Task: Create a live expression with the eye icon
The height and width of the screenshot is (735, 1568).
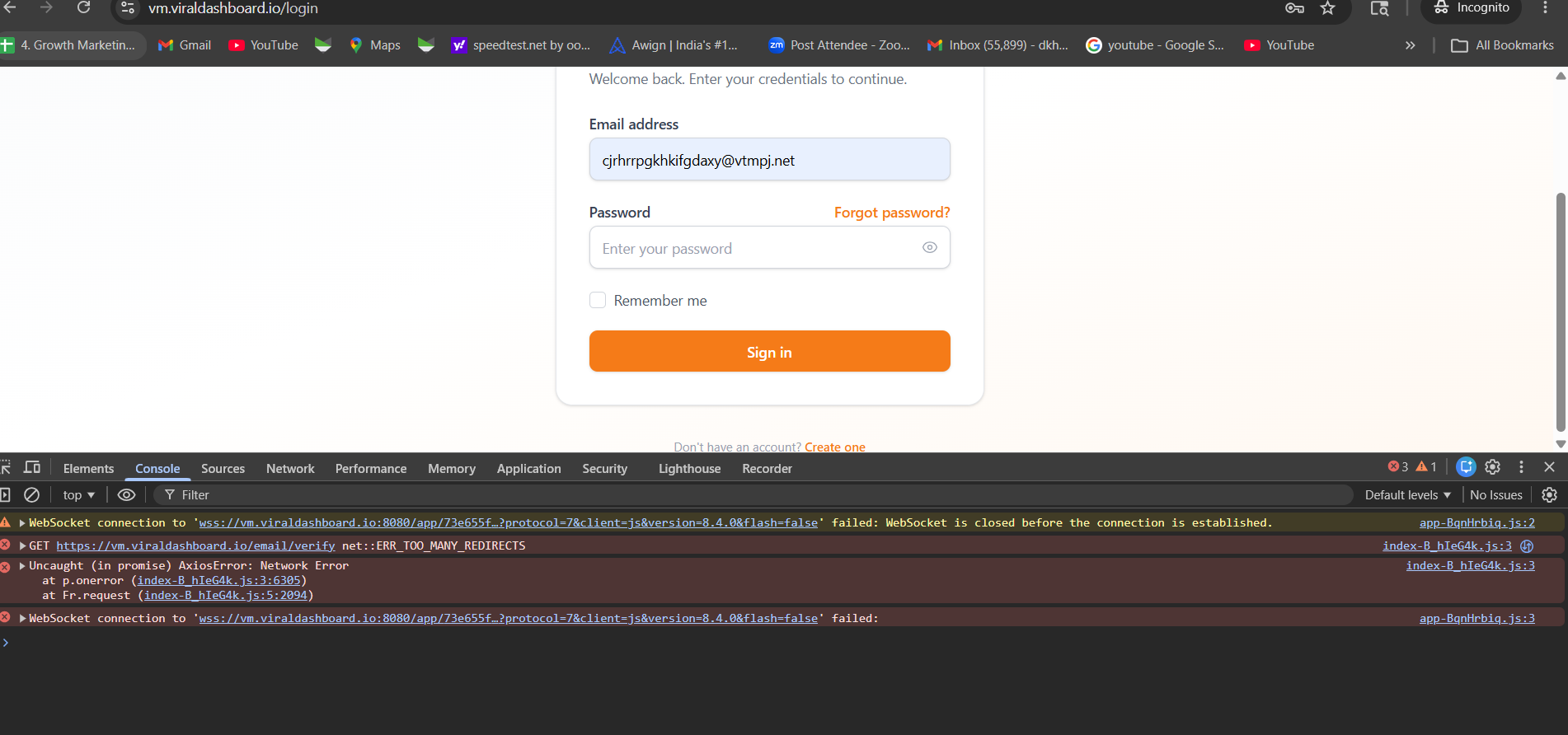Action: tap(126, 494)
